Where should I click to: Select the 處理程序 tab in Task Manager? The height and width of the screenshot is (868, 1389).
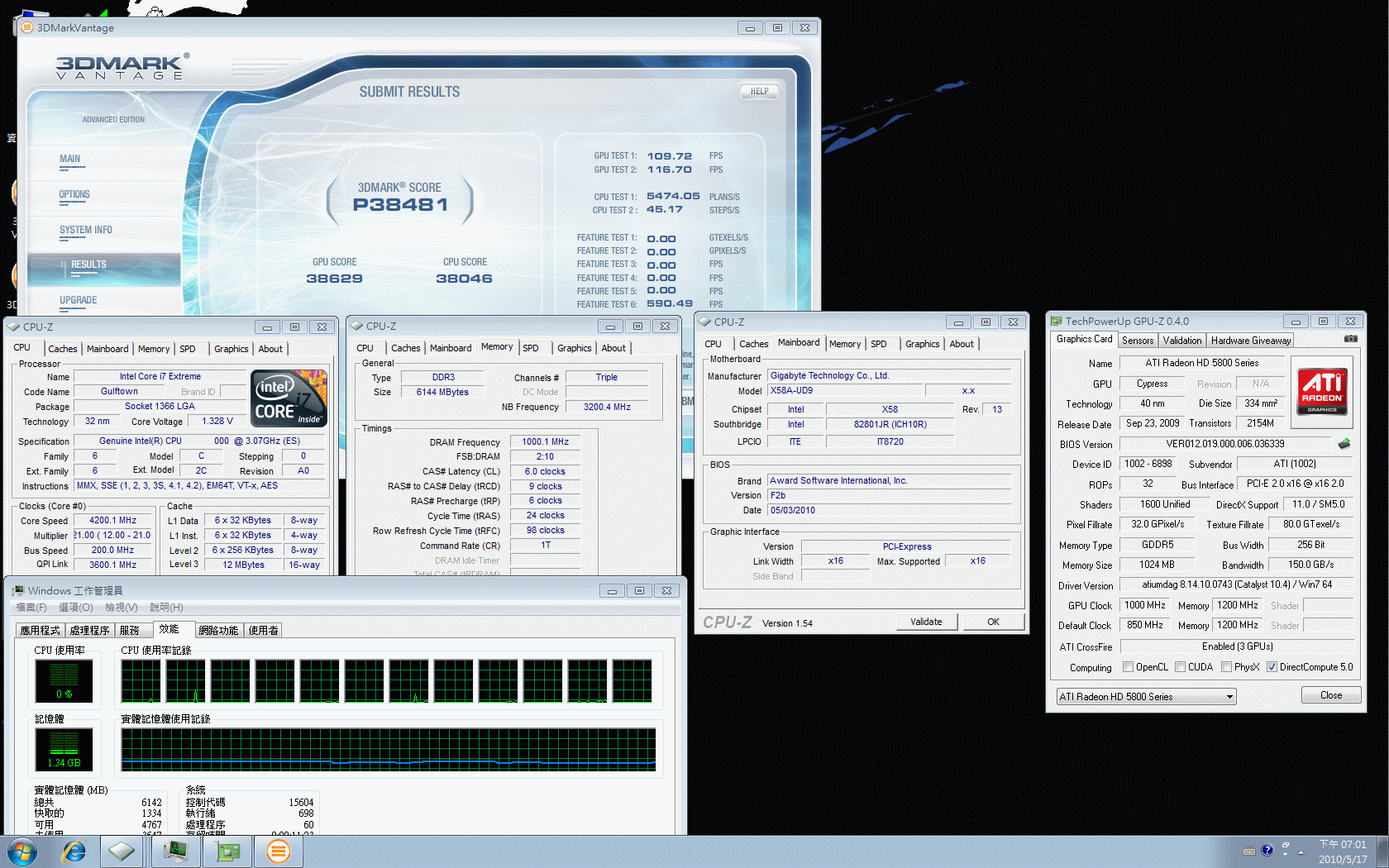pyautogui.click(x=89, y=630)
